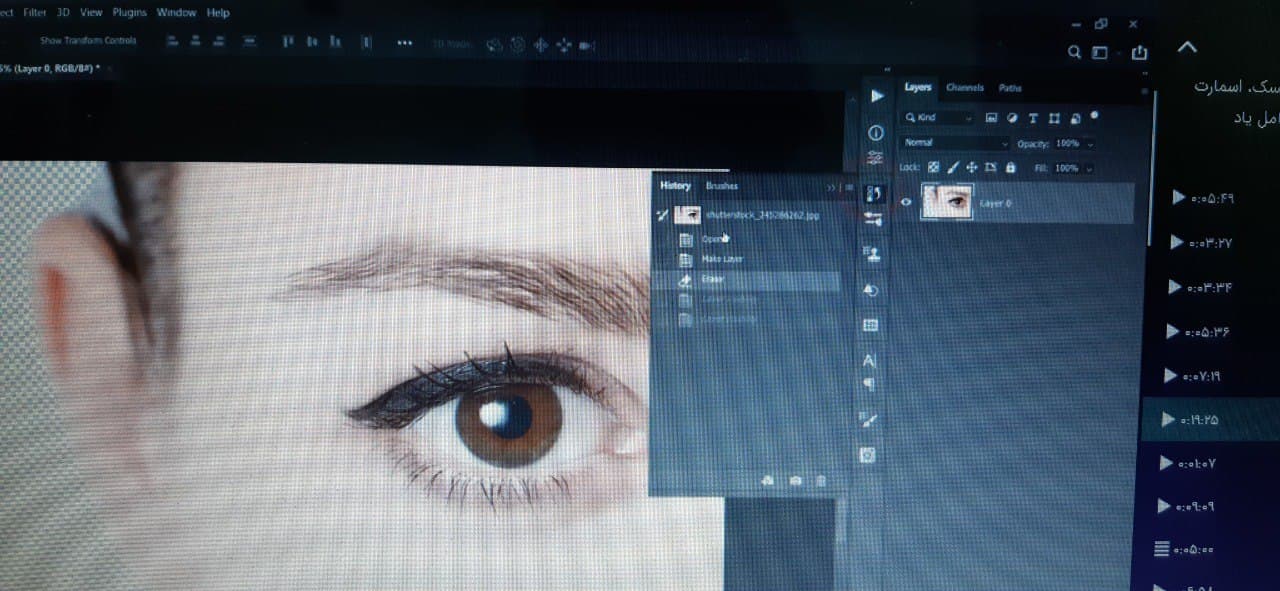Click the Actions play panel icon
This screenshot has height=591, width=1280.
877,96
